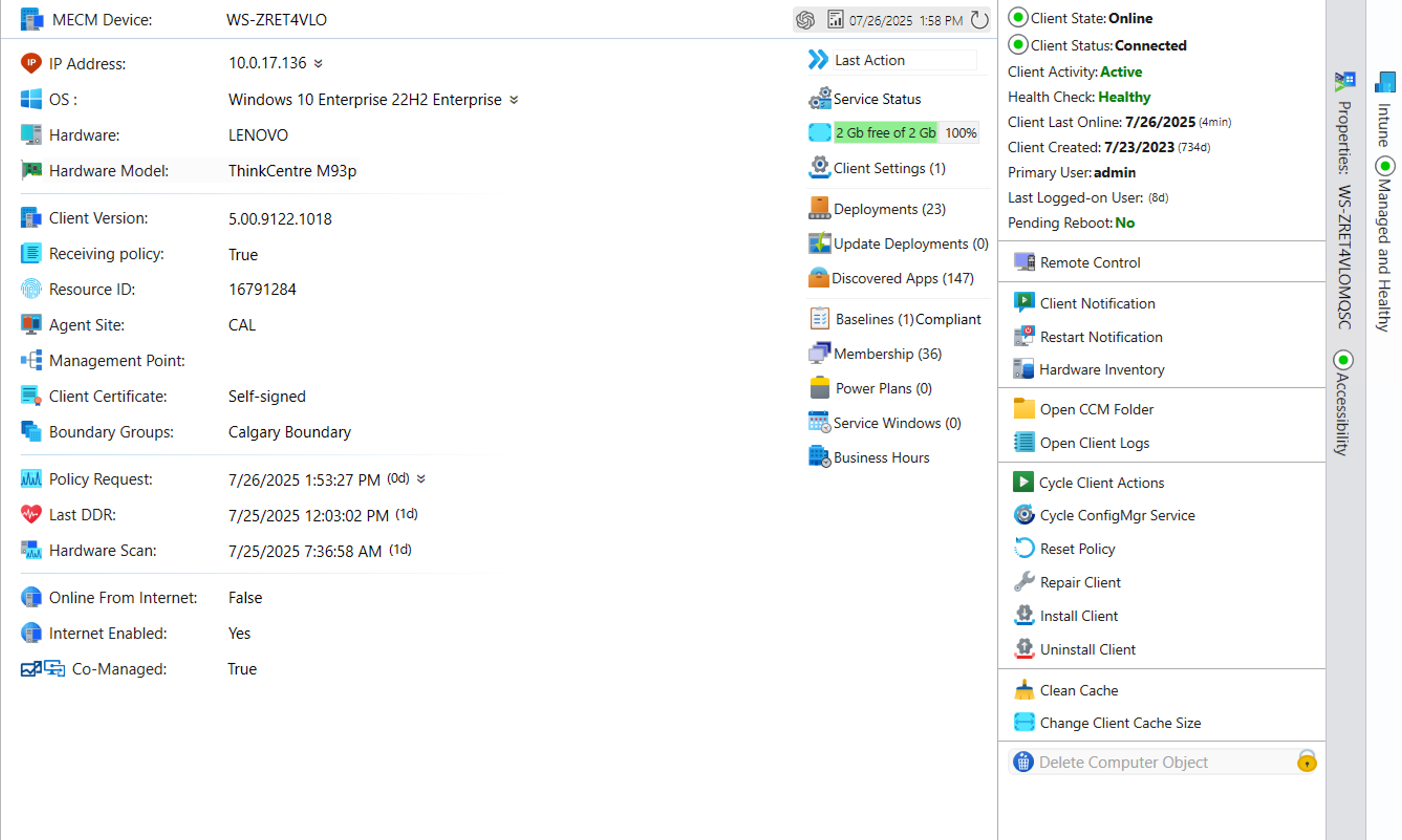Open Deployments (23) link

point(889,209)
